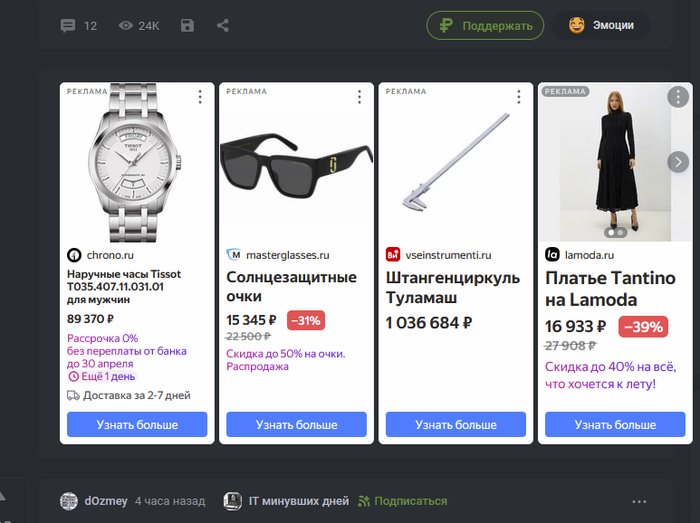Open three-dot menu on Штангенциркуль ad
The width and height of the screenshot is (700, 523).
518,97
